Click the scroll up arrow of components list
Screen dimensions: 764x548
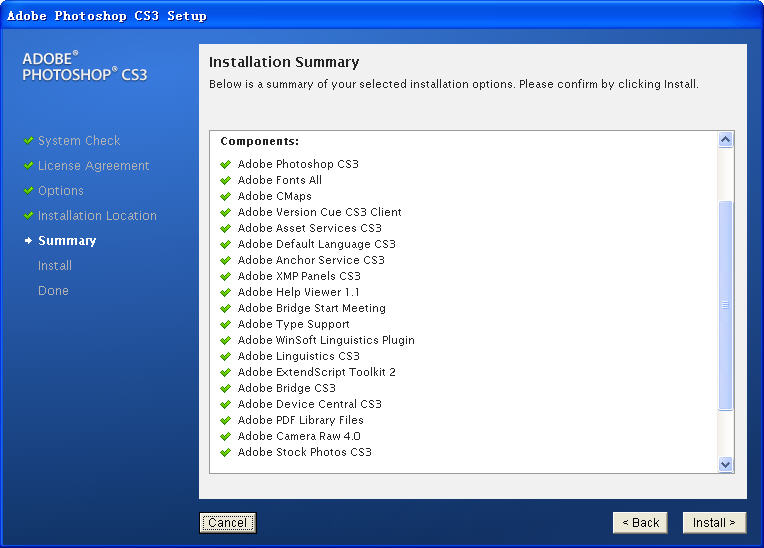pos(726,140)
